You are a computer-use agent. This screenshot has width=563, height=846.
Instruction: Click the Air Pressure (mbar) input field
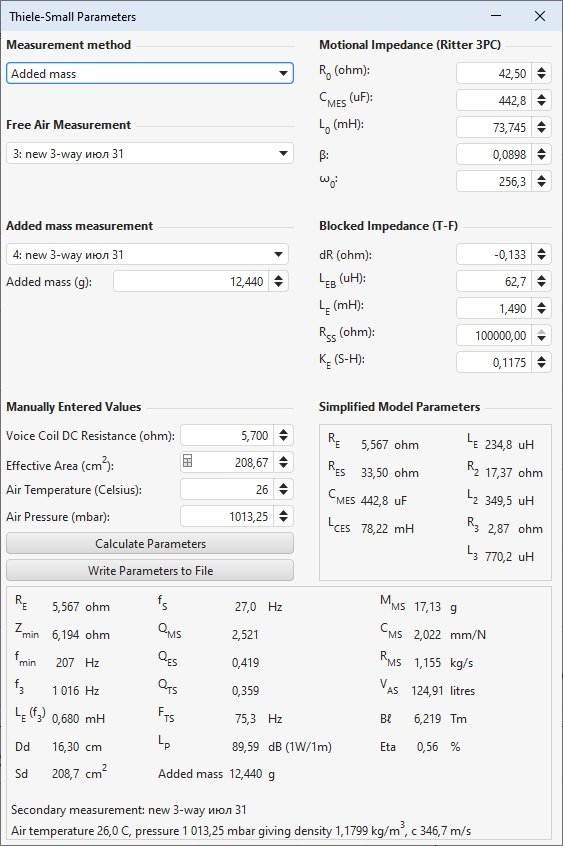coord(227,516)
